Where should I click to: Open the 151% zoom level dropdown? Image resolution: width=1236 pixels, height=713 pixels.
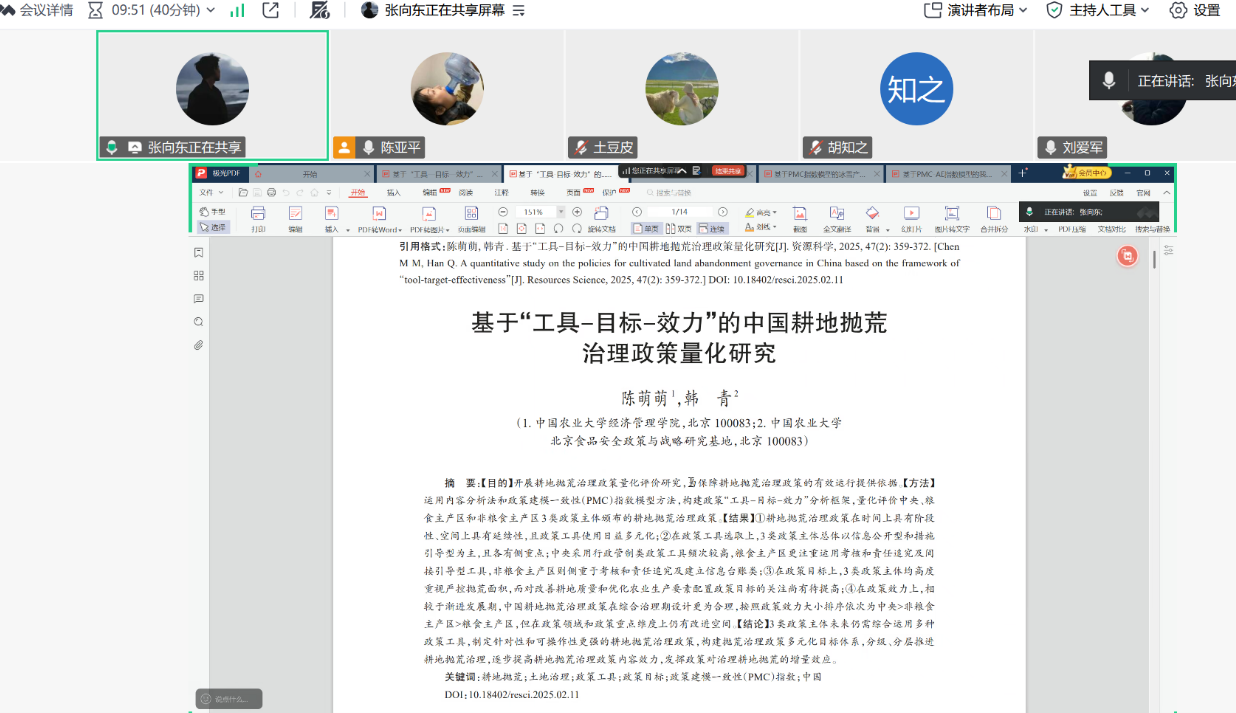[x=561, y=212]
